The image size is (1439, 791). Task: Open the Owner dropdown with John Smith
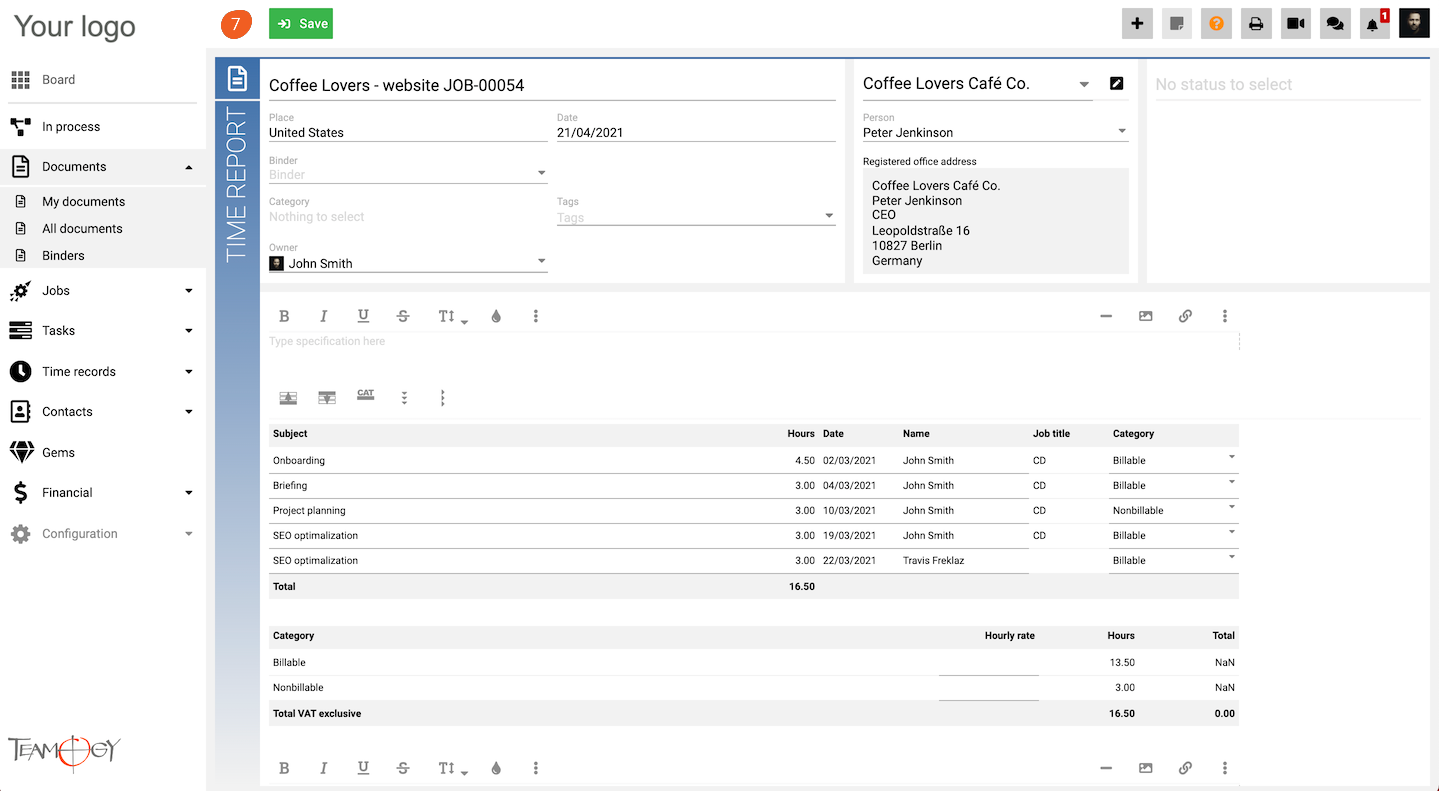[541, 262]
